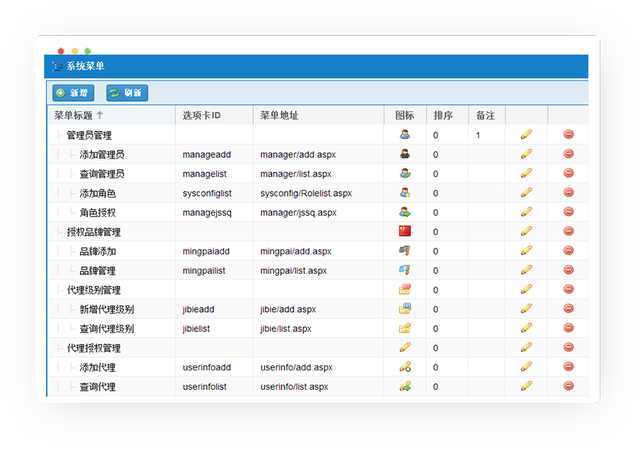The image size is (640, 449).
Task: Edit the 管理员管理 row with pencil icon
Action: [527, 134]
